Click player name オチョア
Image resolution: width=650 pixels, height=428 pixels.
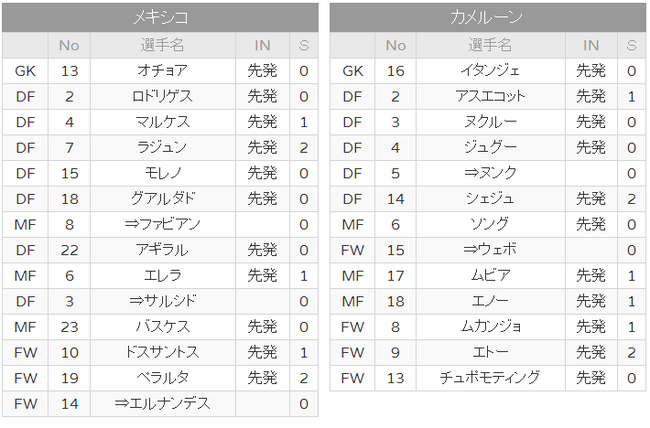point(162,71)
